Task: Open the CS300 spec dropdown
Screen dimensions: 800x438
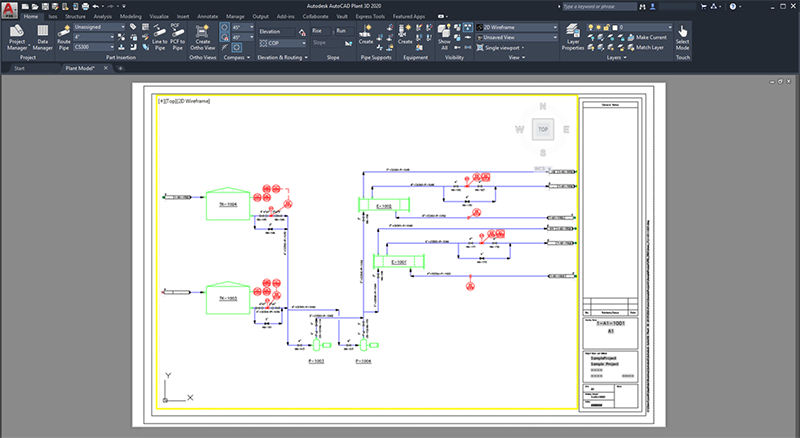Action: pyautogui.click(x=94, y=46)
